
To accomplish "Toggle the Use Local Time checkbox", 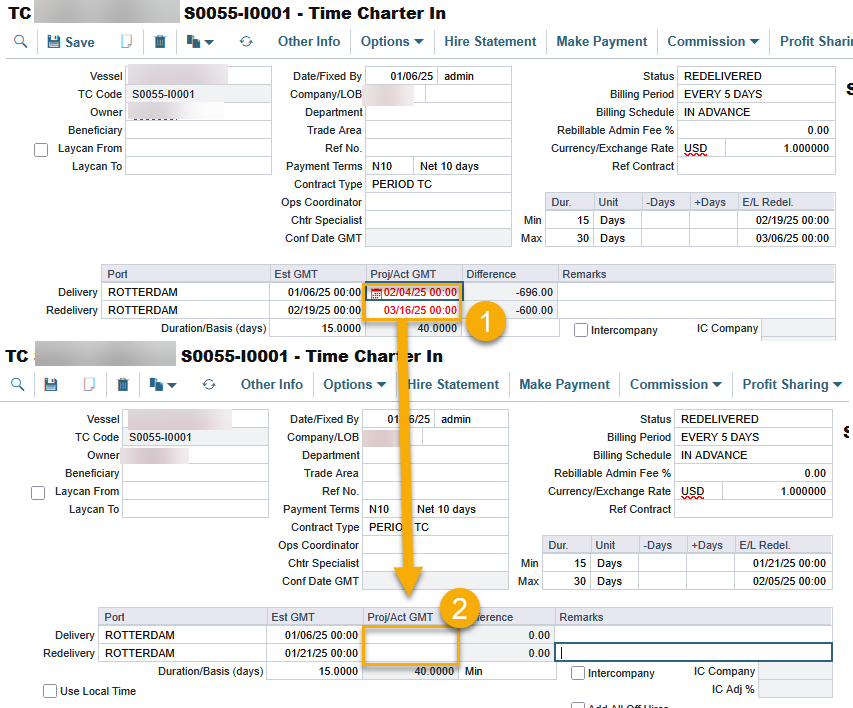I will click(x=50, y=691).
